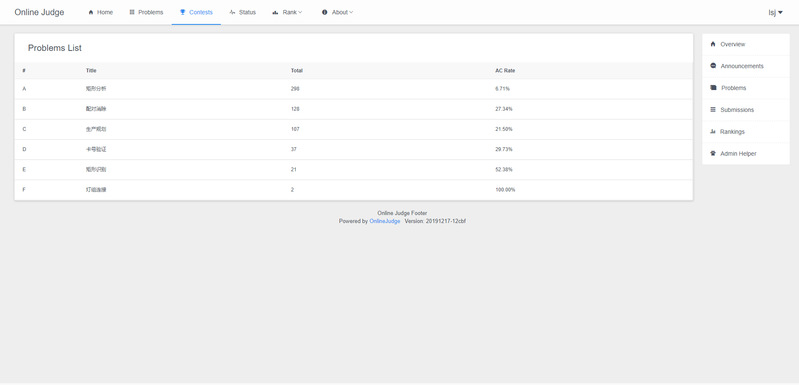This screenshot has height=385, width=799.
Task: Click the About info circle icon
Action: (325, 12)
